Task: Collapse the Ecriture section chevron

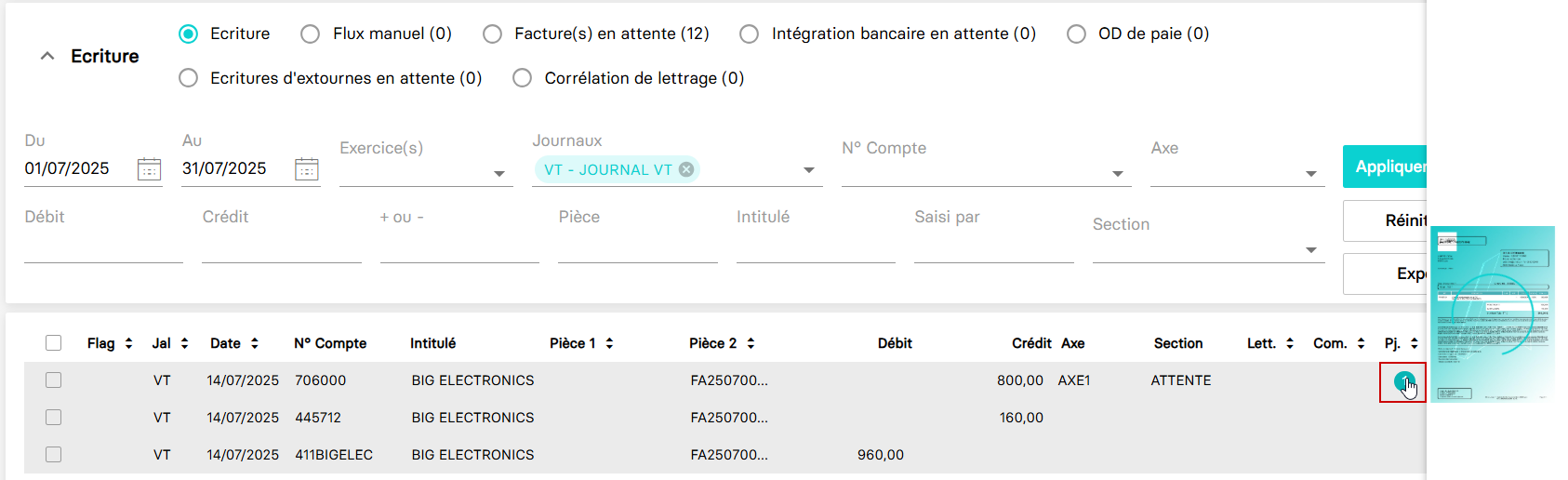Action: pos(47,57)
